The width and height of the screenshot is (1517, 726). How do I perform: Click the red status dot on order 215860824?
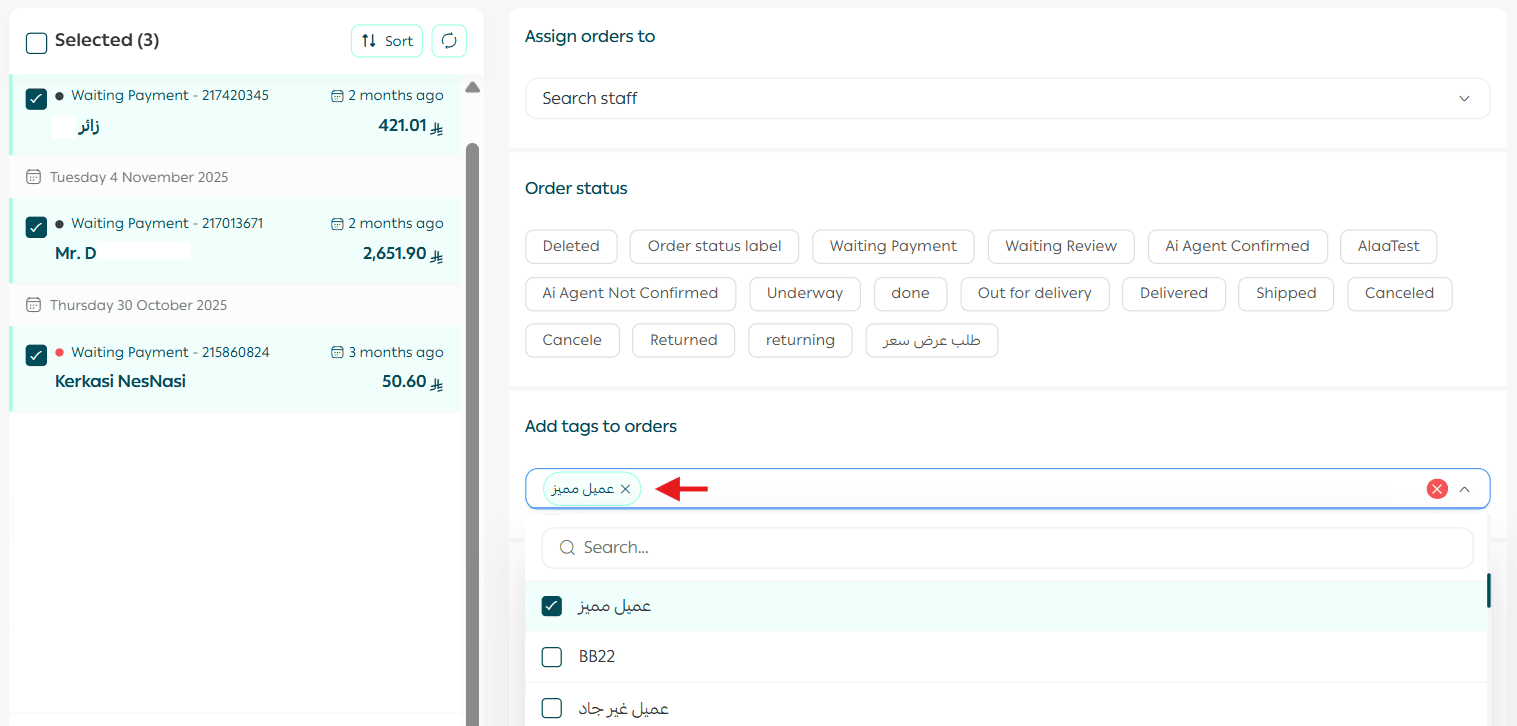60,352
